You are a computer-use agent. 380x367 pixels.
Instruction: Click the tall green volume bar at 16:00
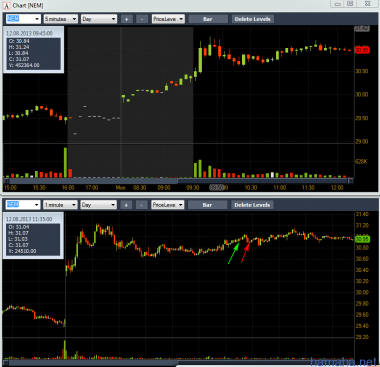pos(65,162)
